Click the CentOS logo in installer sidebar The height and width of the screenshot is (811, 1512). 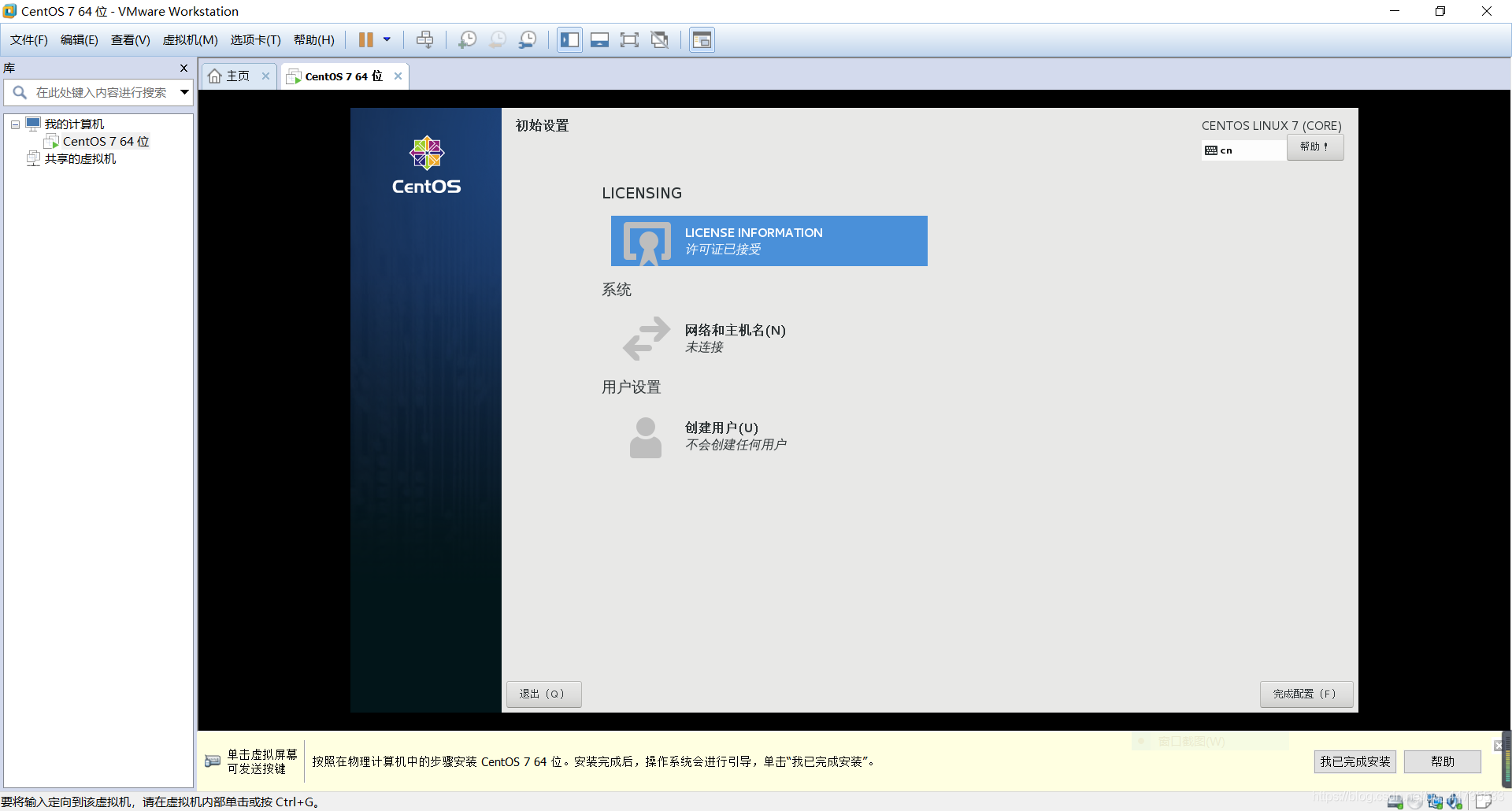click(426, 165)
